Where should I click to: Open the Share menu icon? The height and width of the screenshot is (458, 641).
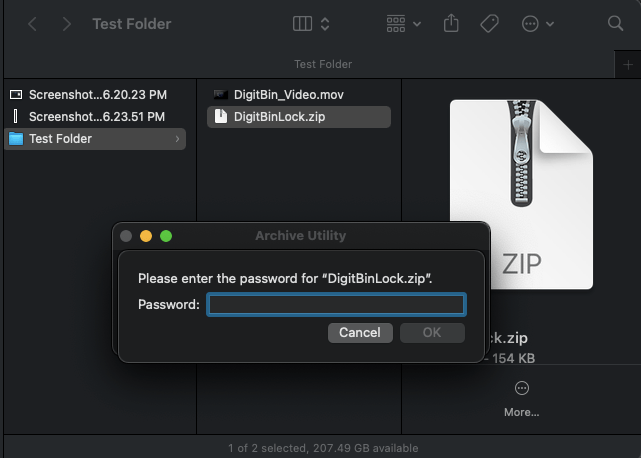point(449,23)
